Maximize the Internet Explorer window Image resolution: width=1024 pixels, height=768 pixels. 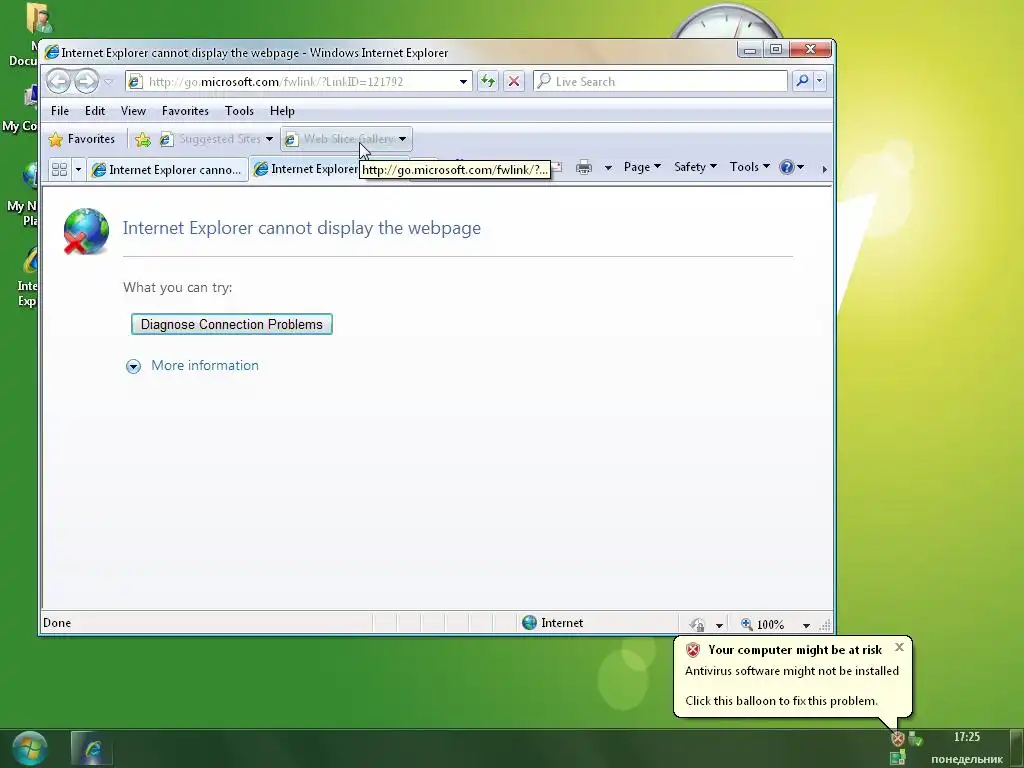pyautogui.click(x=776, y=50)
